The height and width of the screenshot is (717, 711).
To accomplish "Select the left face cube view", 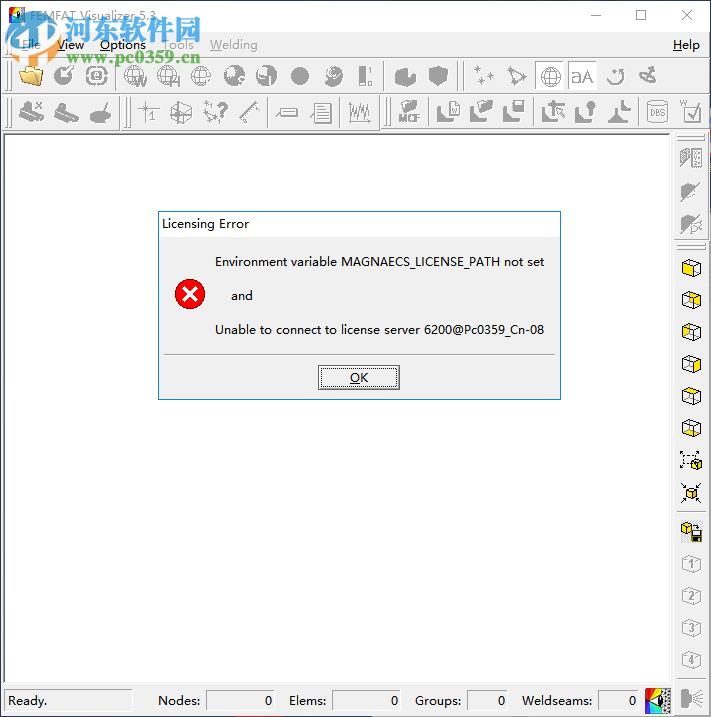I will click(x=691, y=332).
